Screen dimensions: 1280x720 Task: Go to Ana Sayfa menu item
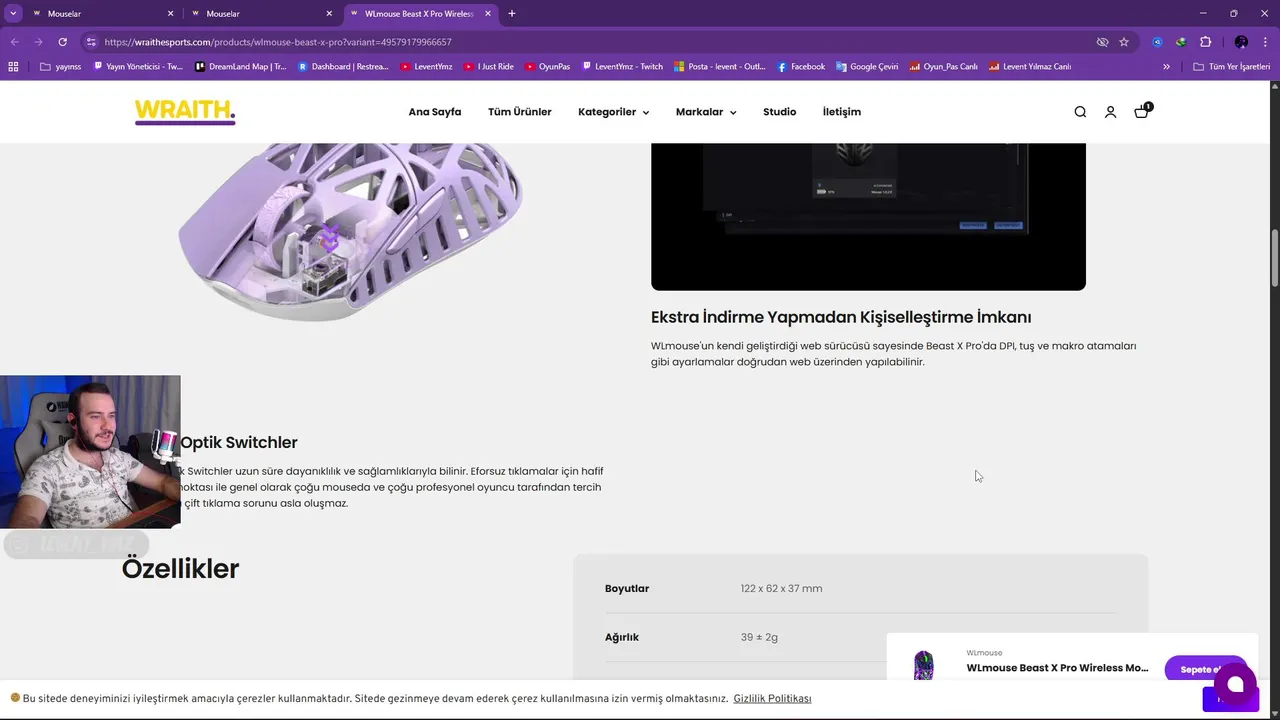pos(435,112)
